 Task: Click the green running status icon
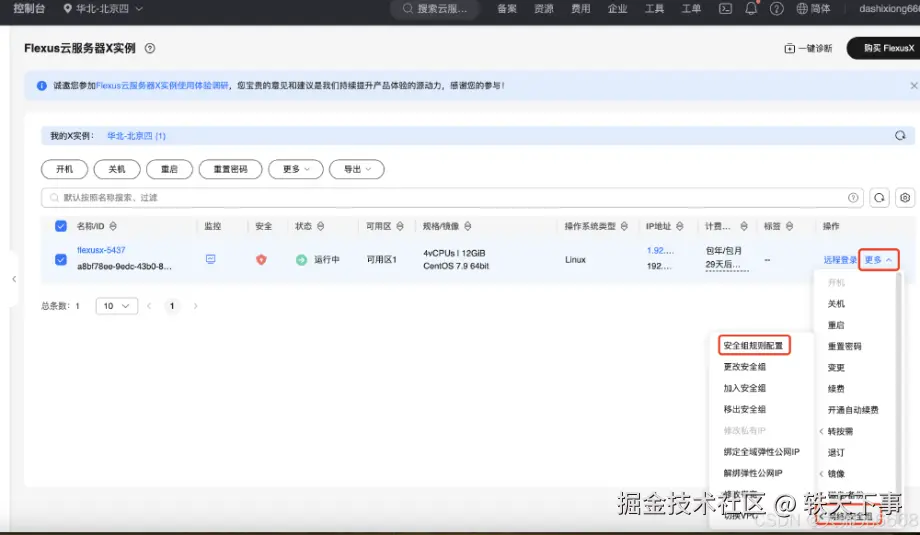coord(301,259)
